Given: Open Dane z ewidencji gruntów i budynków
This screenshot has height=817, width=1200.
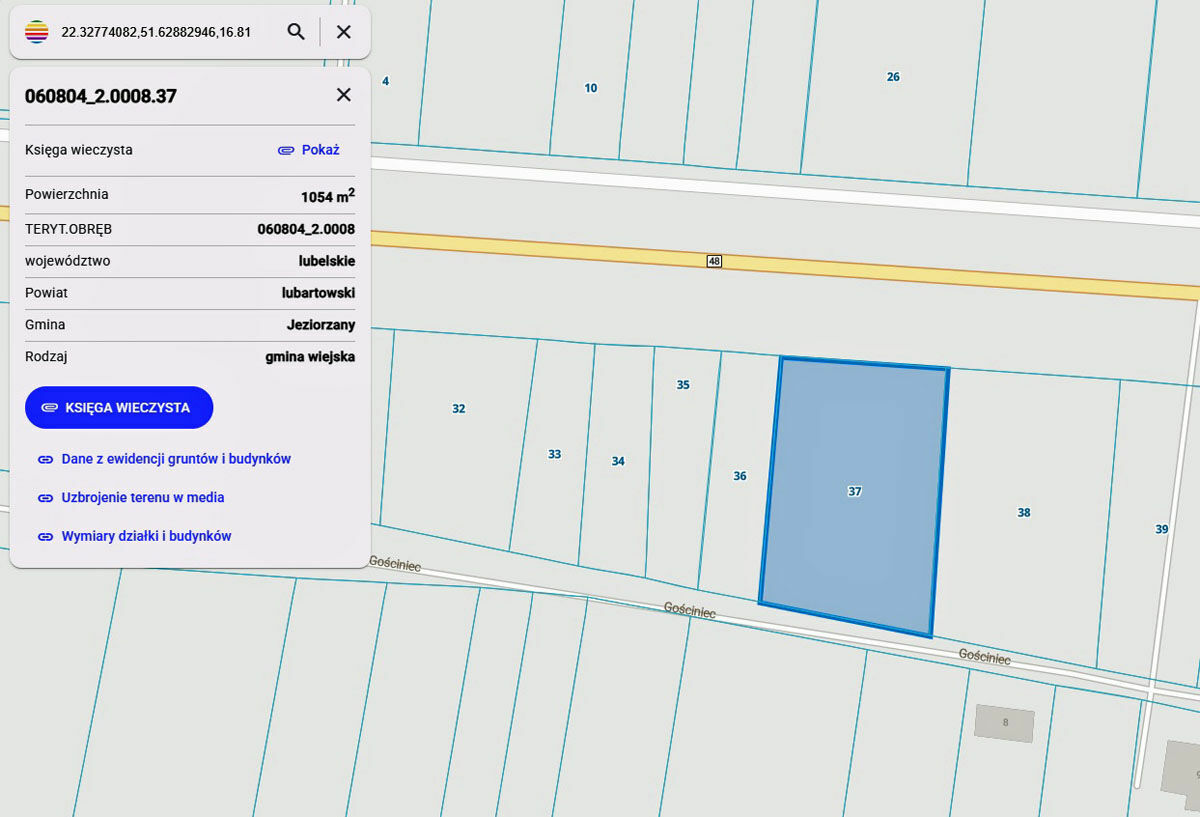Looking at the screenshot, I should coord(175,459).
